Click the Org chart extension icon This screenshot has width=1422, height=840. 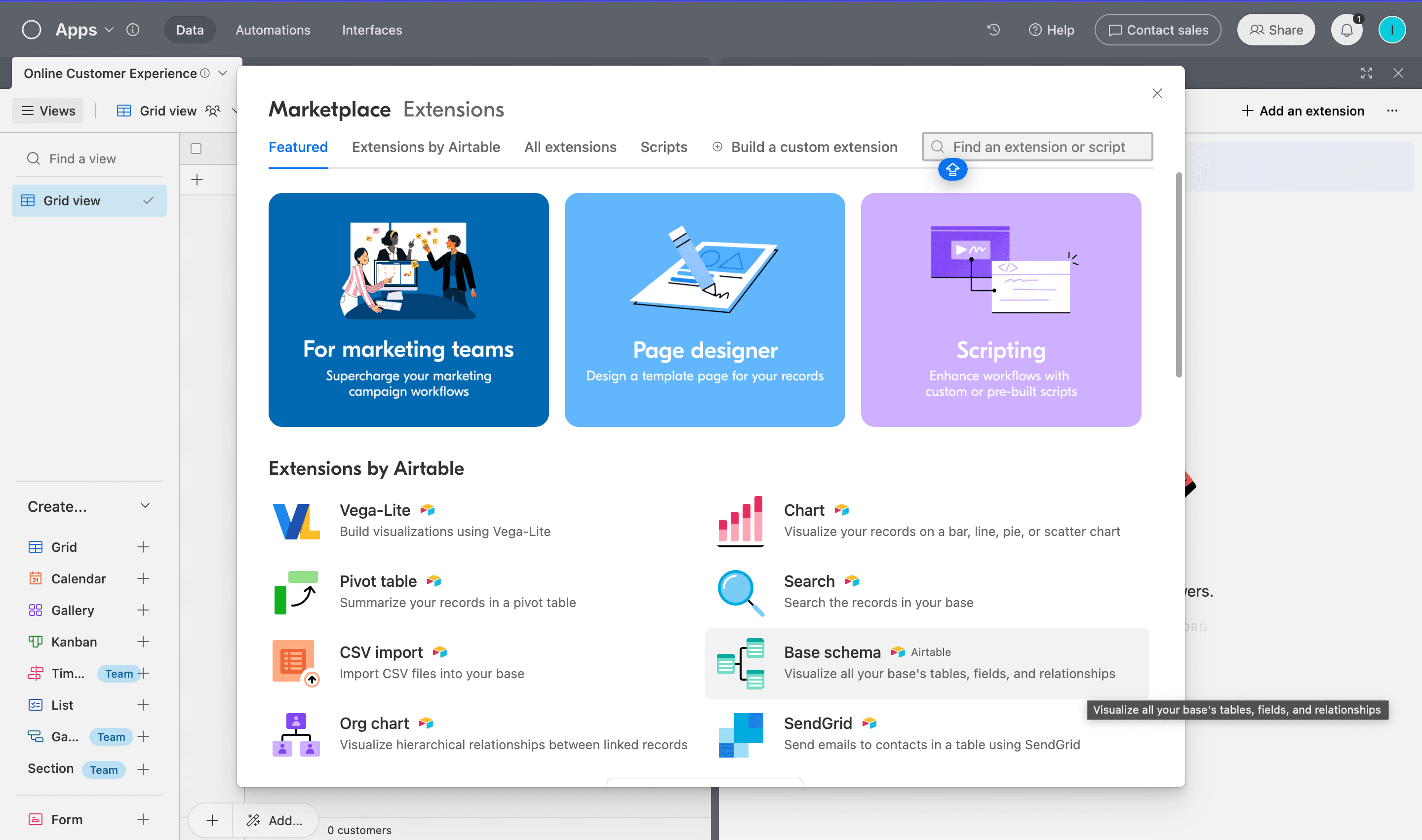[296, 734]
